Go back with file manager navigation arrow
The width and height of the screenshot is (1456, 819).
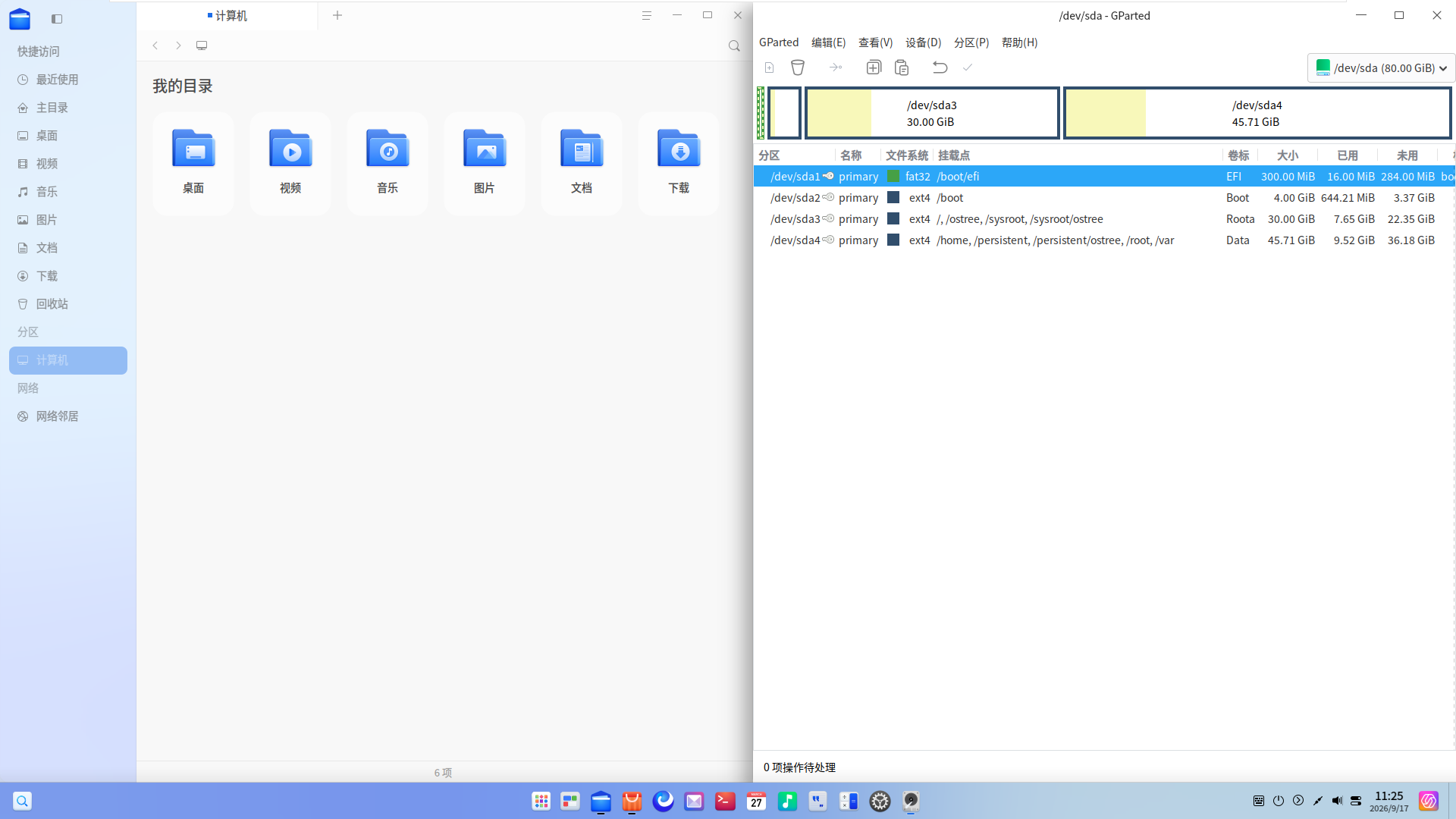[155, 45]
